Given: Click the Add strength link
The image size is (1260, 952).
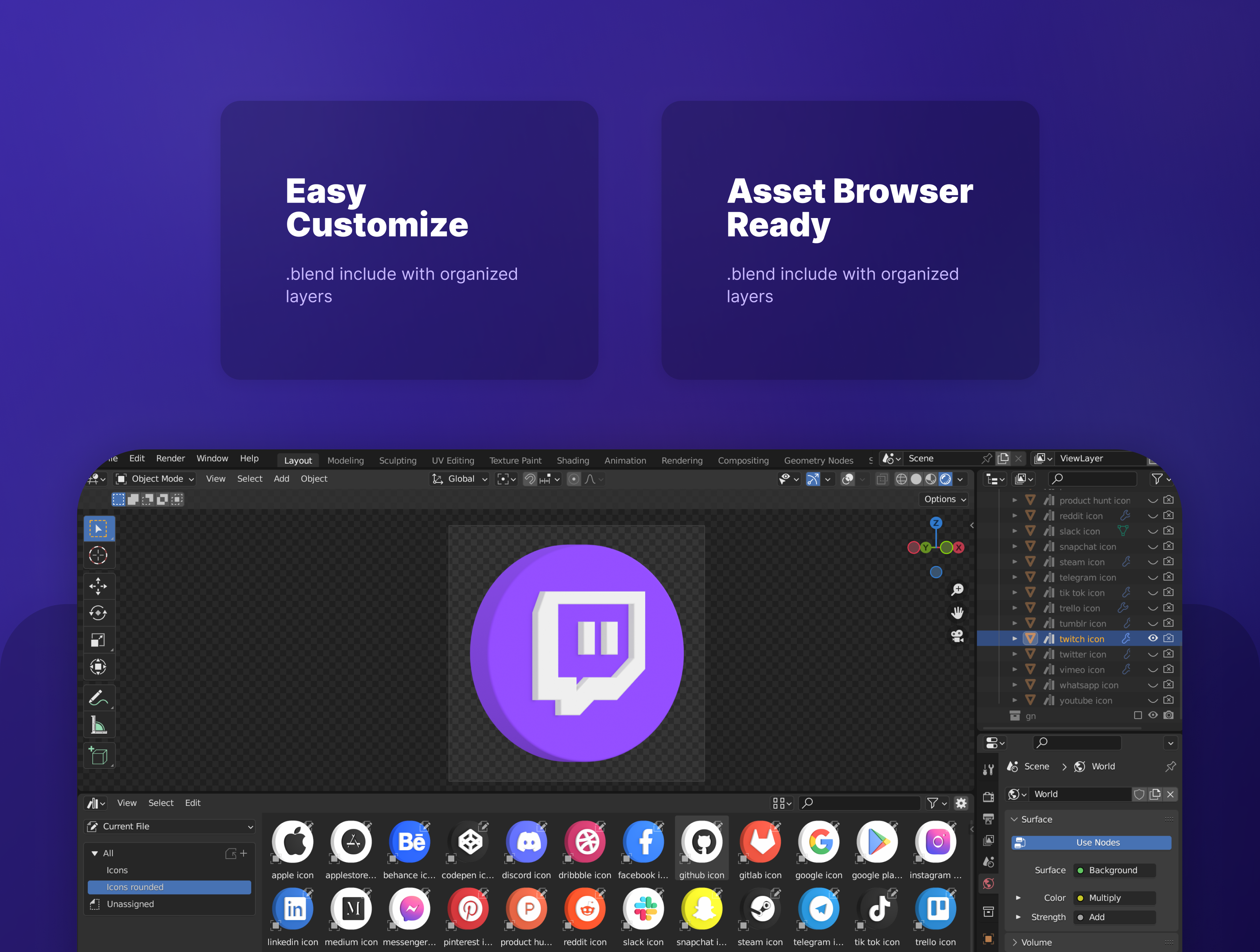Looking at the screenshot, I should [1114, 917].
